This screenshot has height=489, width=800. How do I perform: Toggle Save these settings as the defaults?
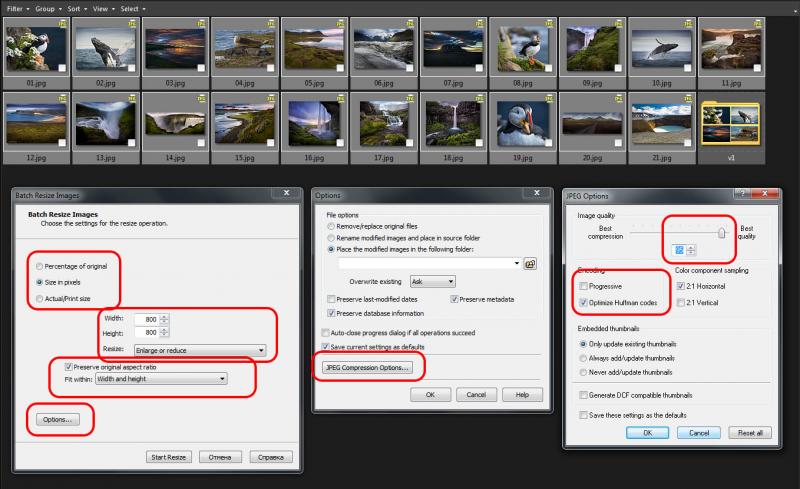(583, 415)
